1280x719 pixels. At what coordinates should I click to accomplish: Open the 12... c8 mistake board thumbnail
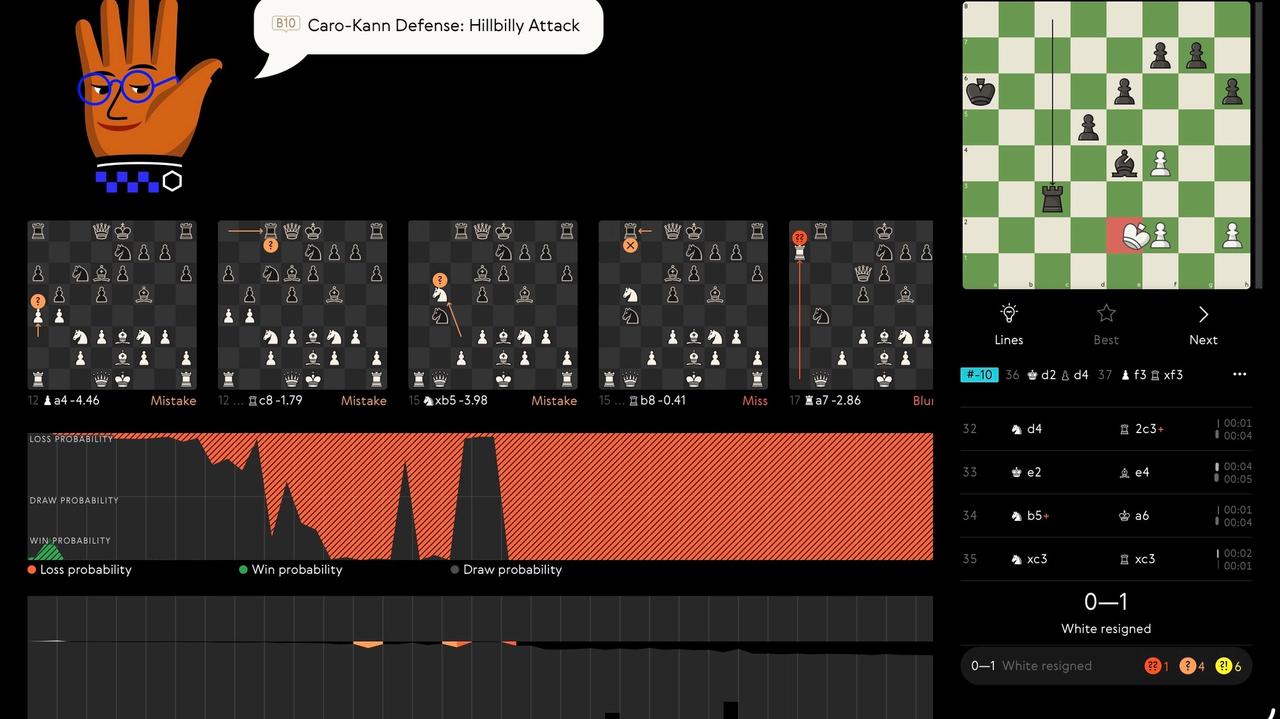click(302, 305)
